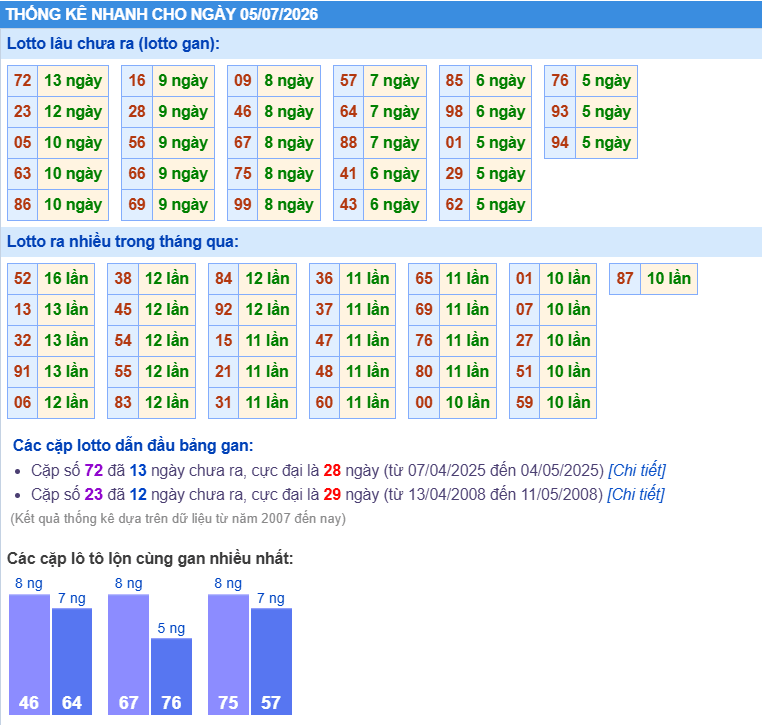Image resolution: width=762 pixels, height=725 pixels.
Task: Click the Lotto lâu chưa ra heading
Action: 113,44
